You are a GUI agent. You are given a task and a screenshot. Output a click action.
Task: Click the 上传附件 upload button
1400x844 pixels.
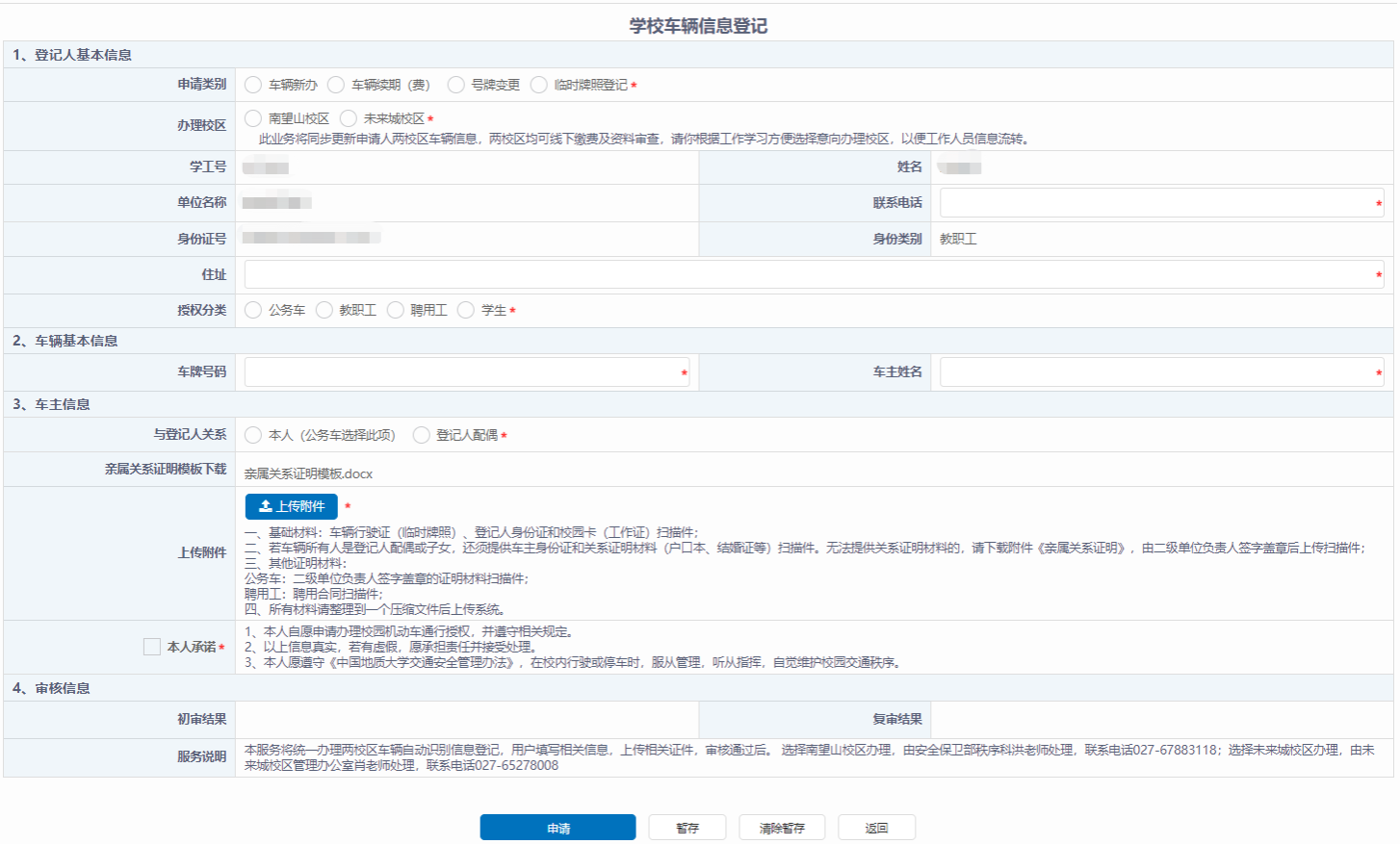point(291,506)
